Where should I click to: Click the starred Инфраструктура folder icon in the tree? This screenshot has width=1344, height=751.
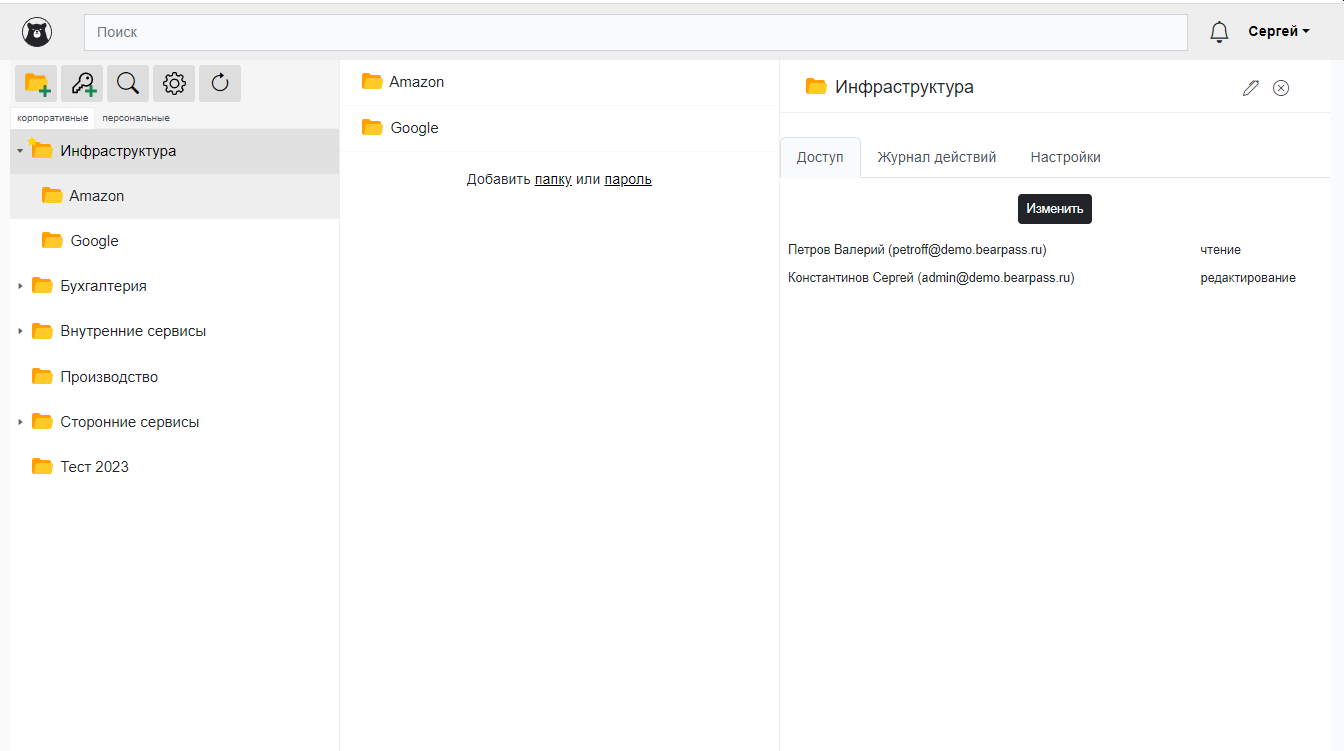click(x=41, y=150)
